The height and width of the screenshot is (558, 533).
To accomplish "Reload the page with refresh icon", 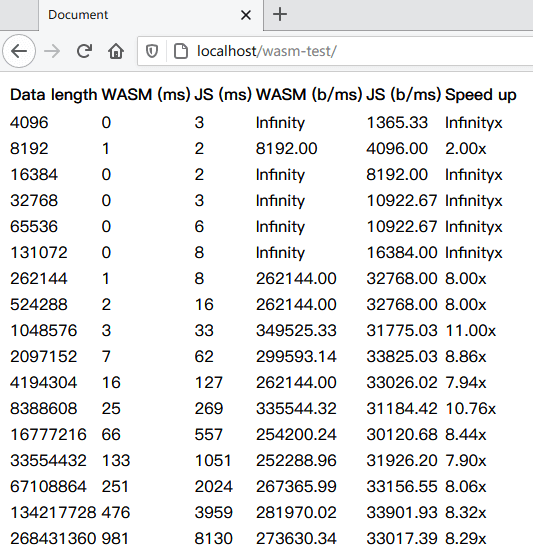I will point(84,51).
